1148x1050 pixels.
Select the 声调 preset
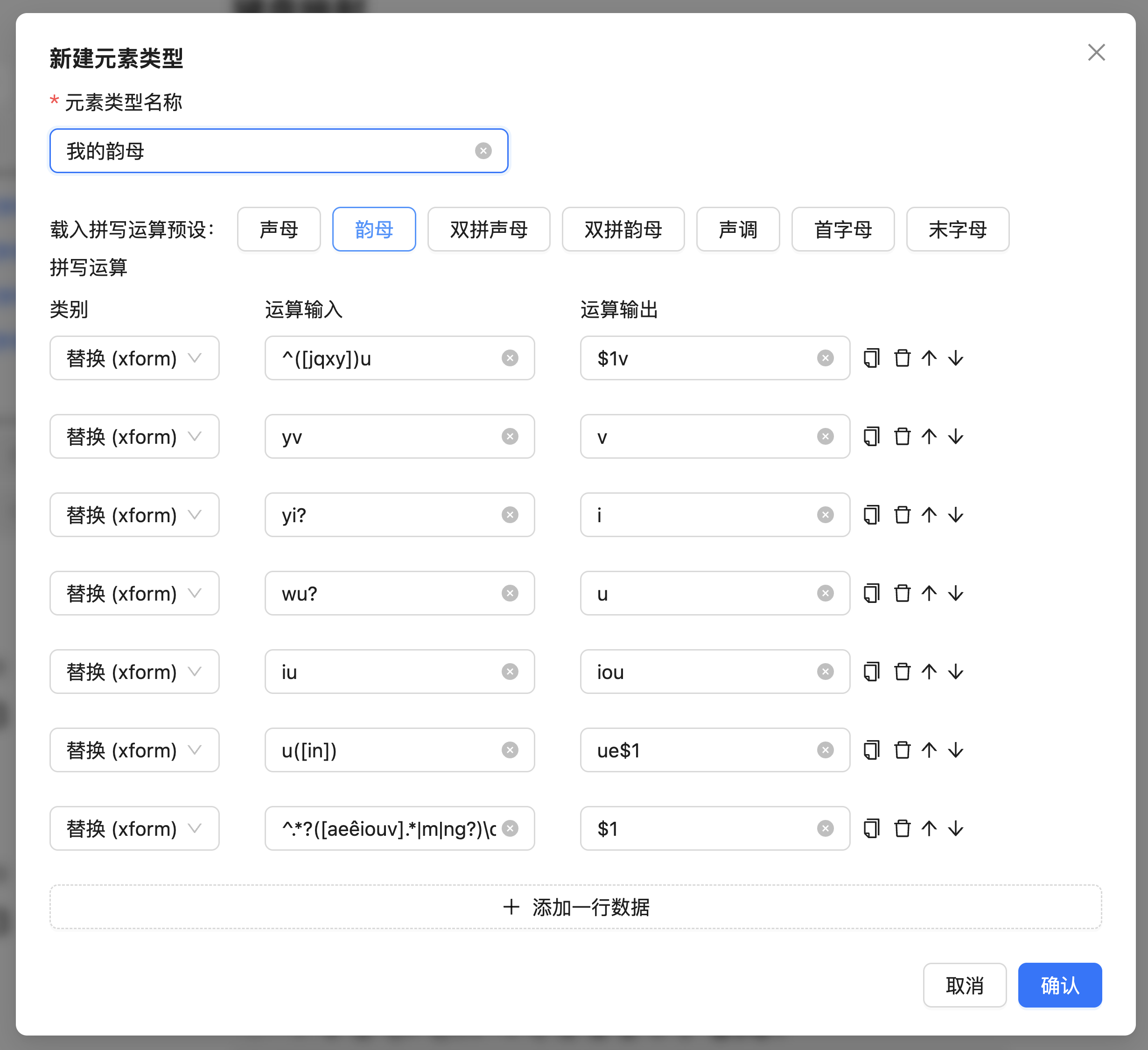click(x=737, y=230)
